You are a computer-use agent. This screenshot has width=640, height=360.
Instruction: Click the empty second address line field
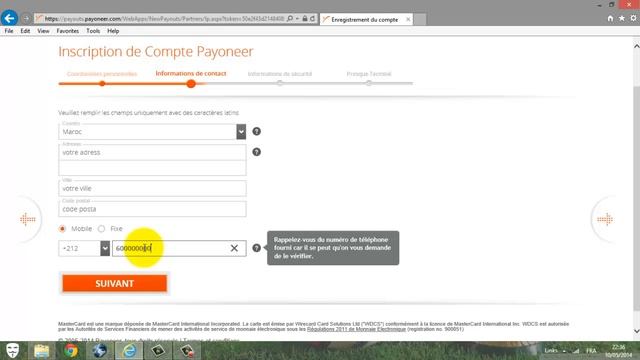coord(153,168)
